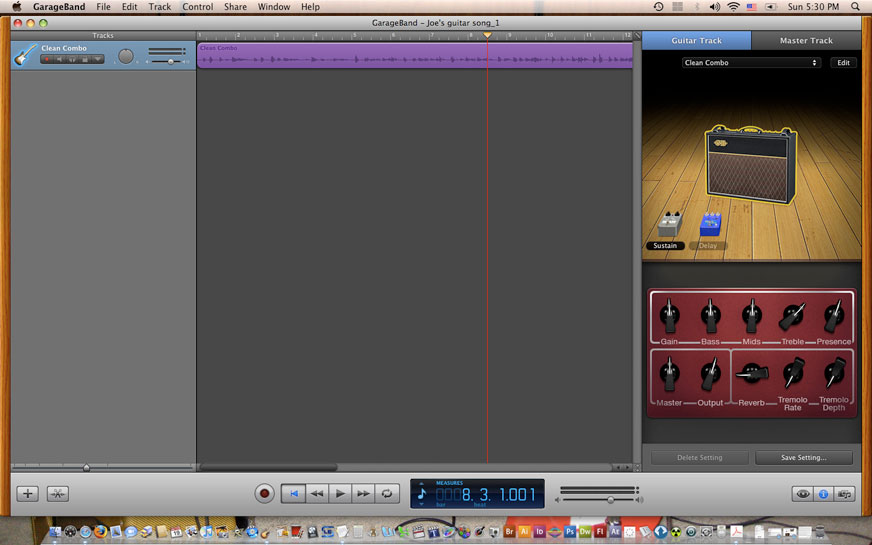Enable recording on Clean Combo track
Viewport: 872px width, 545px height.
click(x=46, y=60)
